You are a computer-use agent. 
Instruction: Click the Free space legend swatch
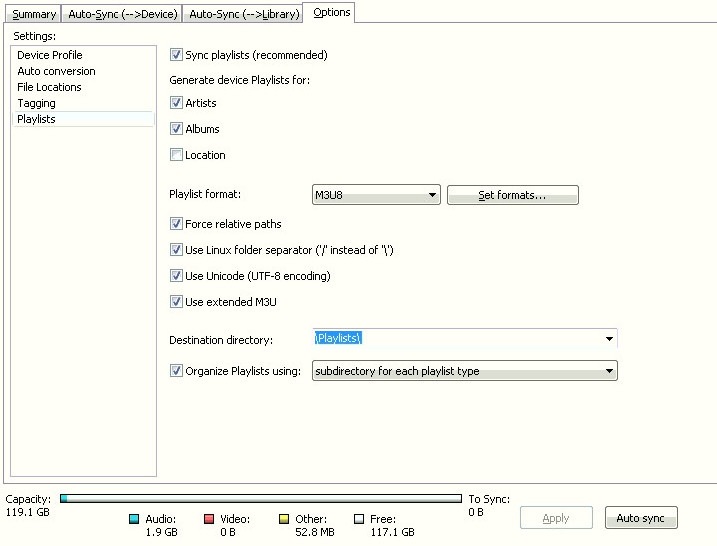pyautogui.click(x=359, y=519)
